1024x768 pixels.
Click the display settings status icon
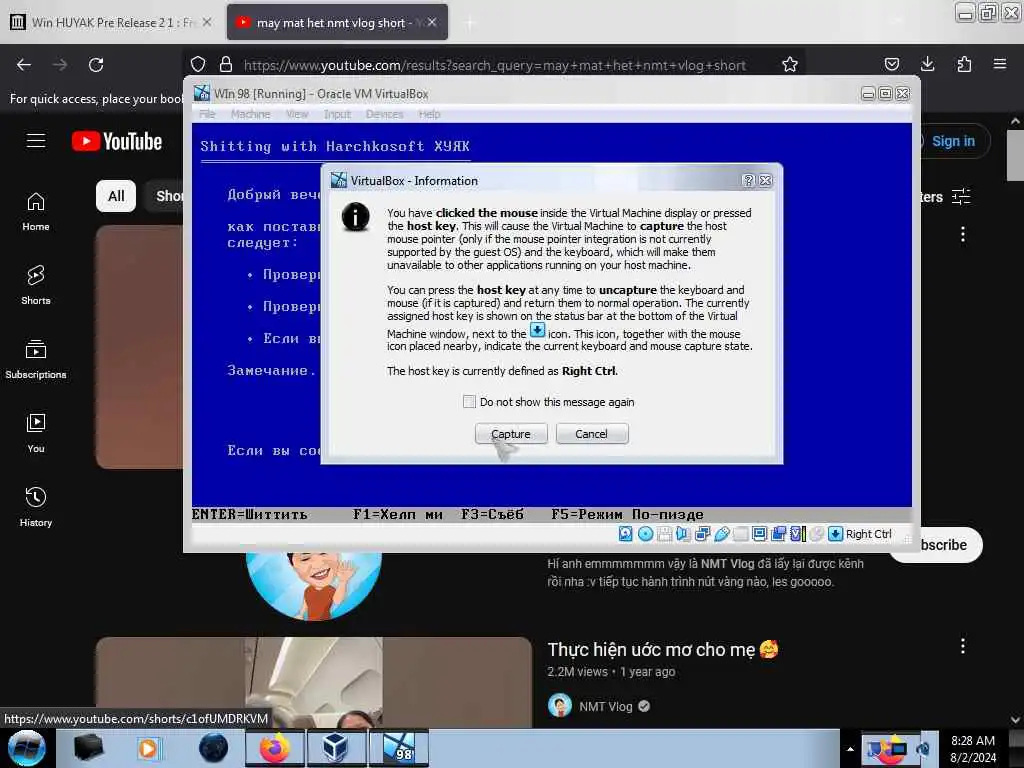[x=760, y=534]
